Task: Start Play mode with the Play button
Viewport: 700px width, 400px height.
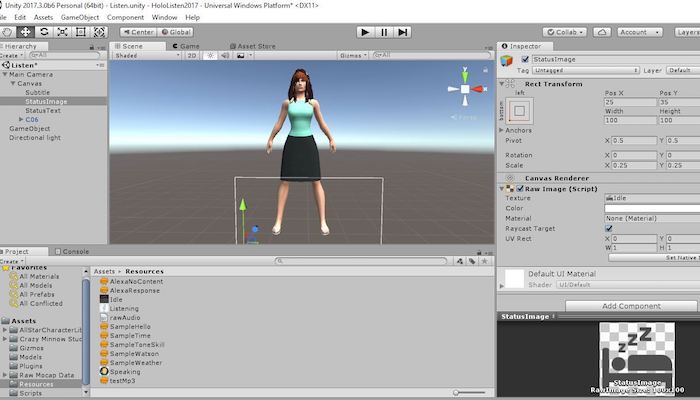Action: (365, 32)
